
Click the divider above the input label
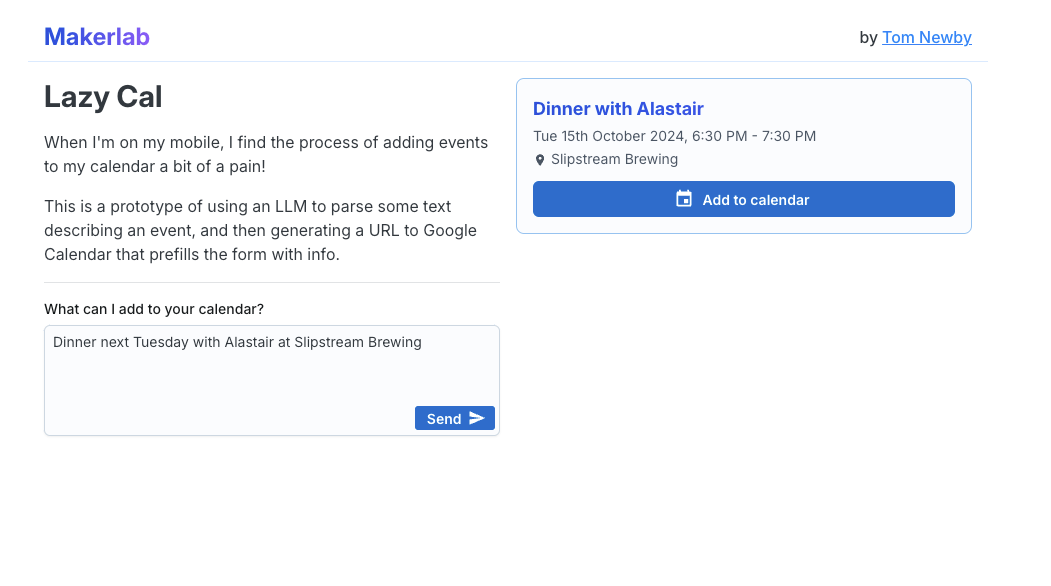pos(271,283)
